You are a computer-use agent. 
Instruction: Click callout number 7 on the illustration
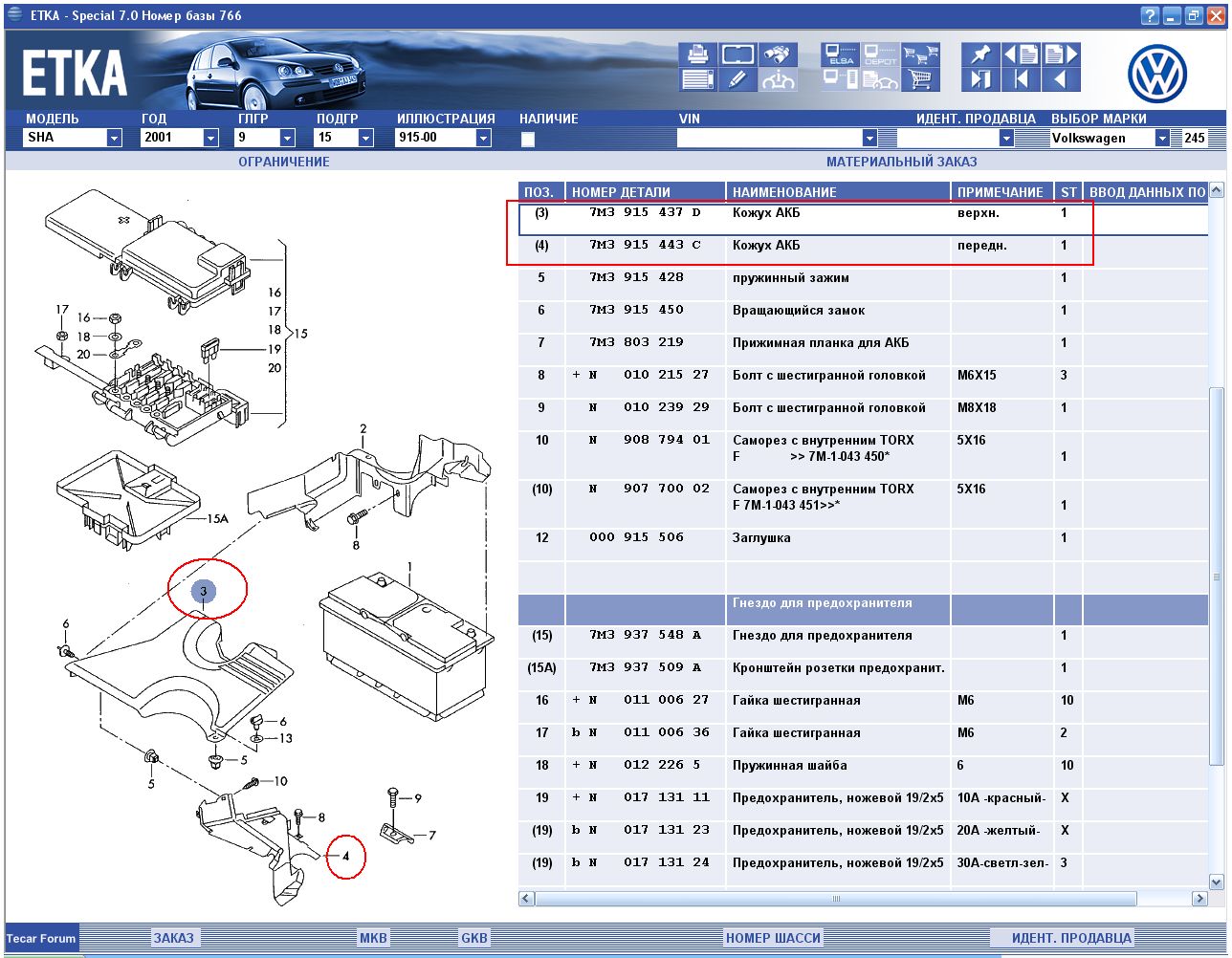coord(431,836)
